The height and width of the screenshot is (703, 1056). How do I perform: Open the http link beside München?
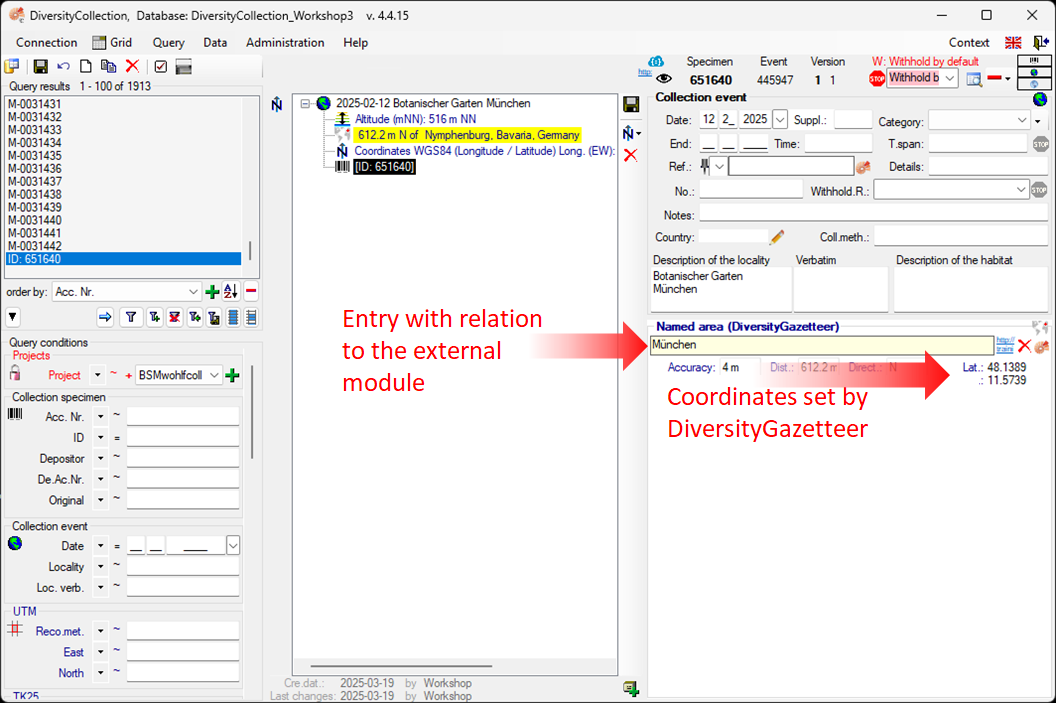(1005, 345)
